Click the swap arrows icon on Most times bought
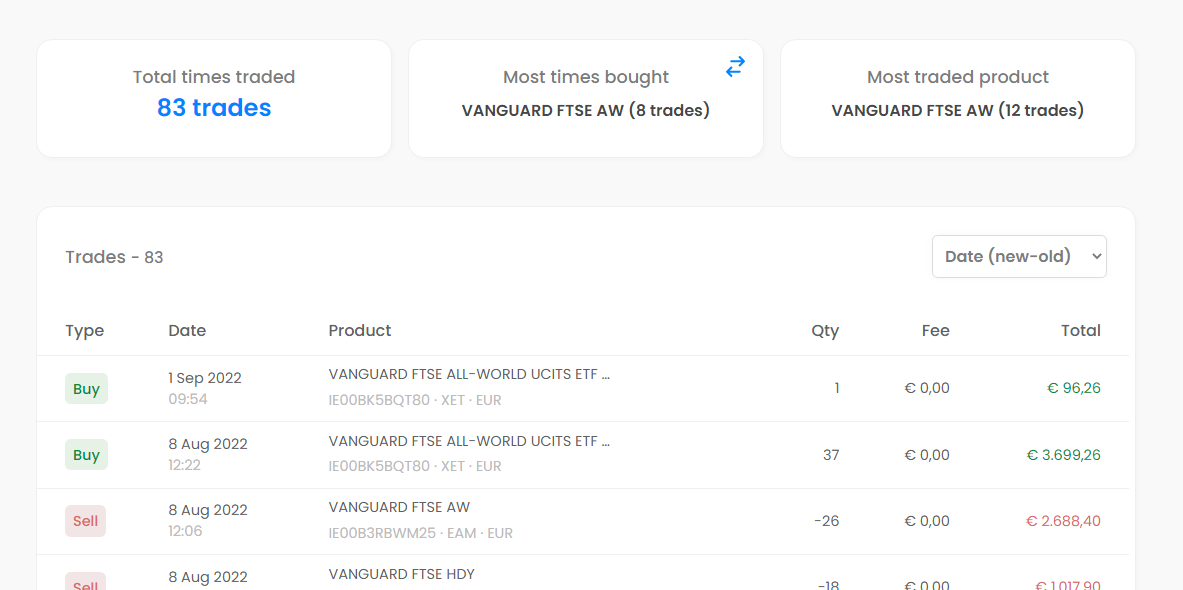 [735, 67]
